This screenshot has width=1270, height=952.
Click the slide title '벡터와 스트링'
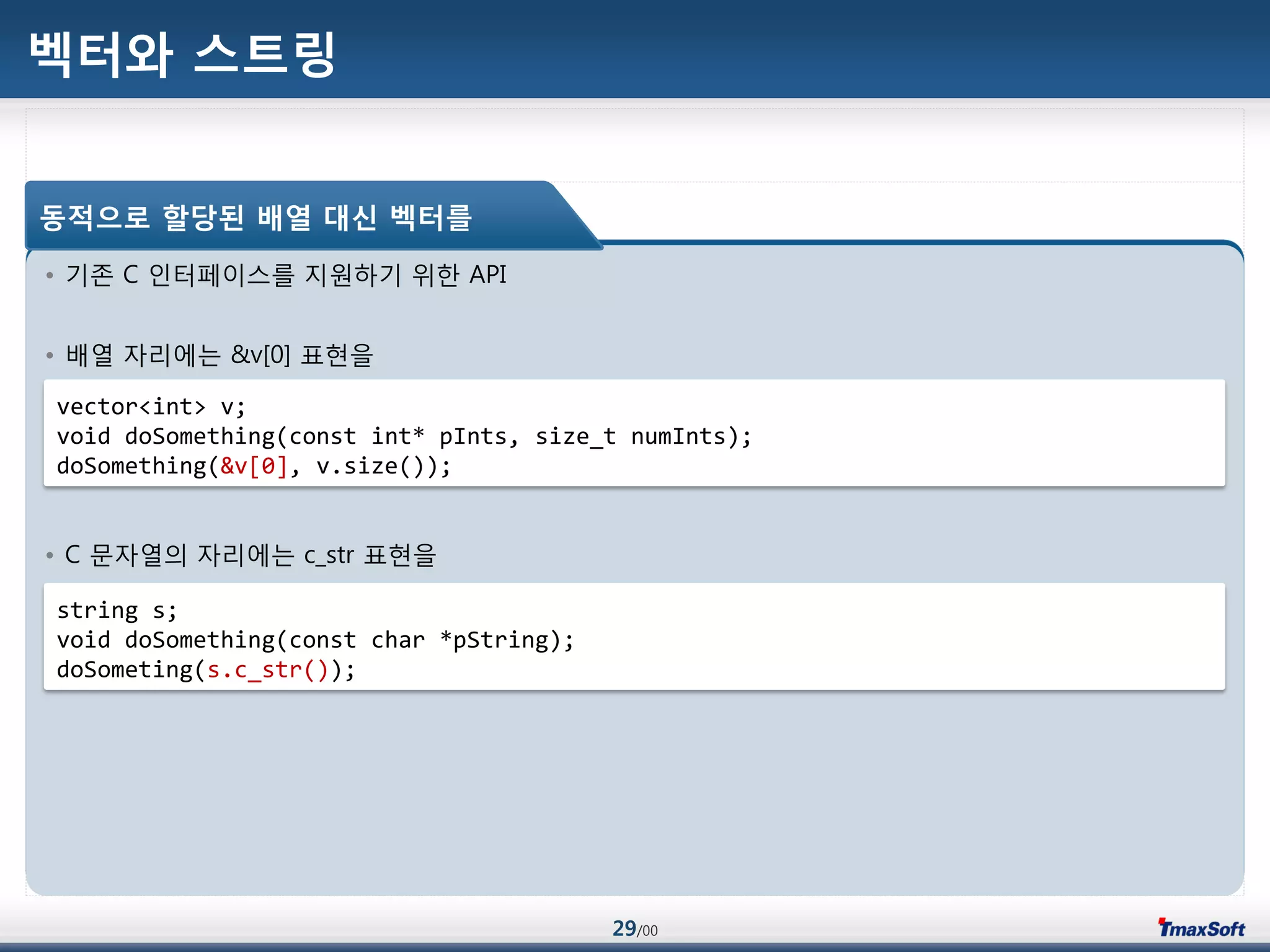click(x=182, y=55)
